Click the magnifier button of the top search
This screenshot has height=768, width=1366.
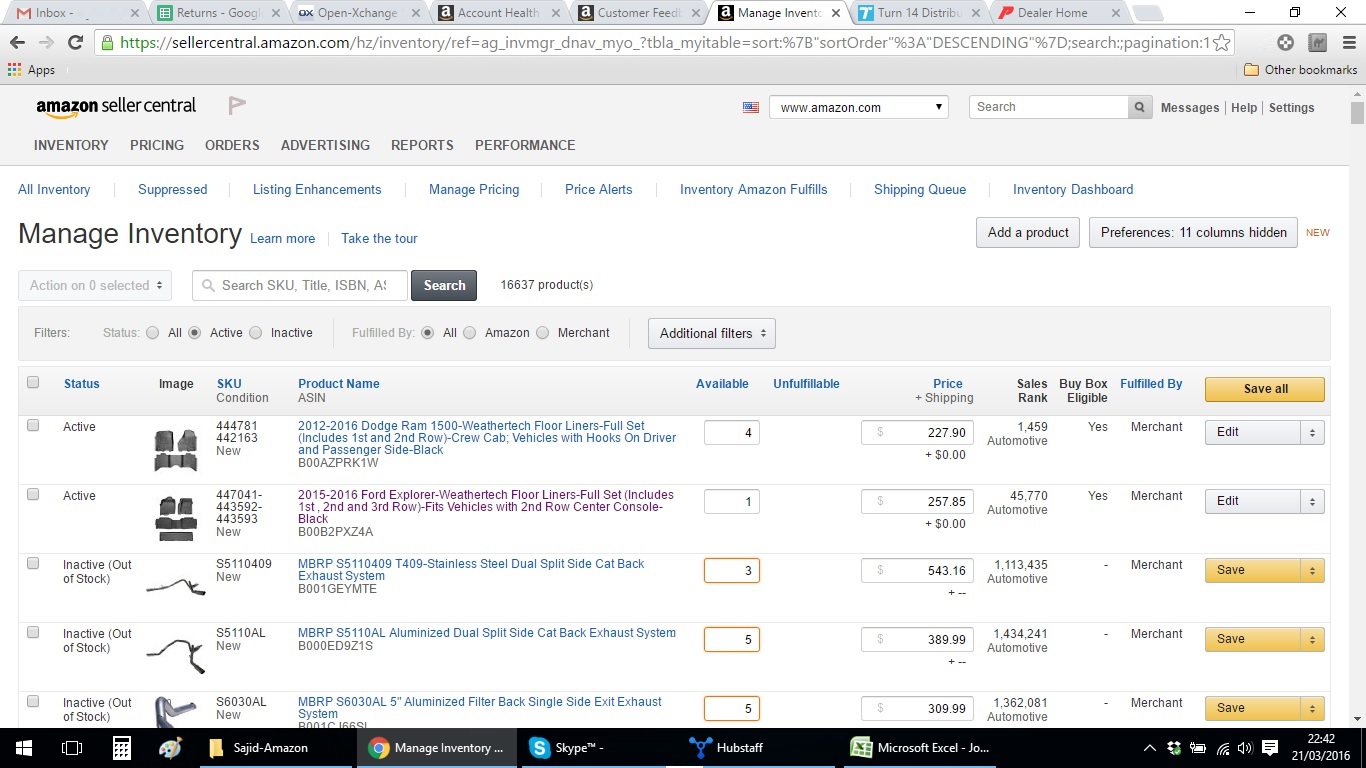[1139, 107]
